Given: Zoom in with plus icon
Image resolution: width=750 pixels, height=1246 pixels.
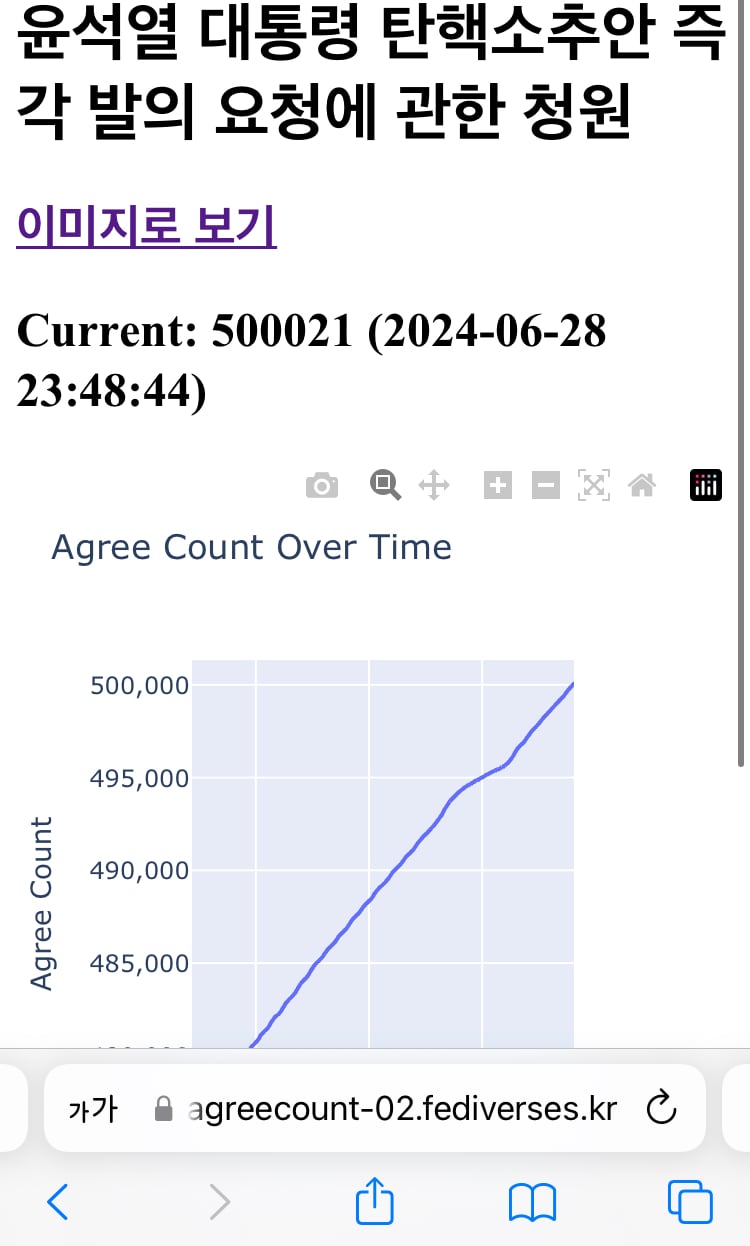Looking at the screenshot, I should 497,486.
